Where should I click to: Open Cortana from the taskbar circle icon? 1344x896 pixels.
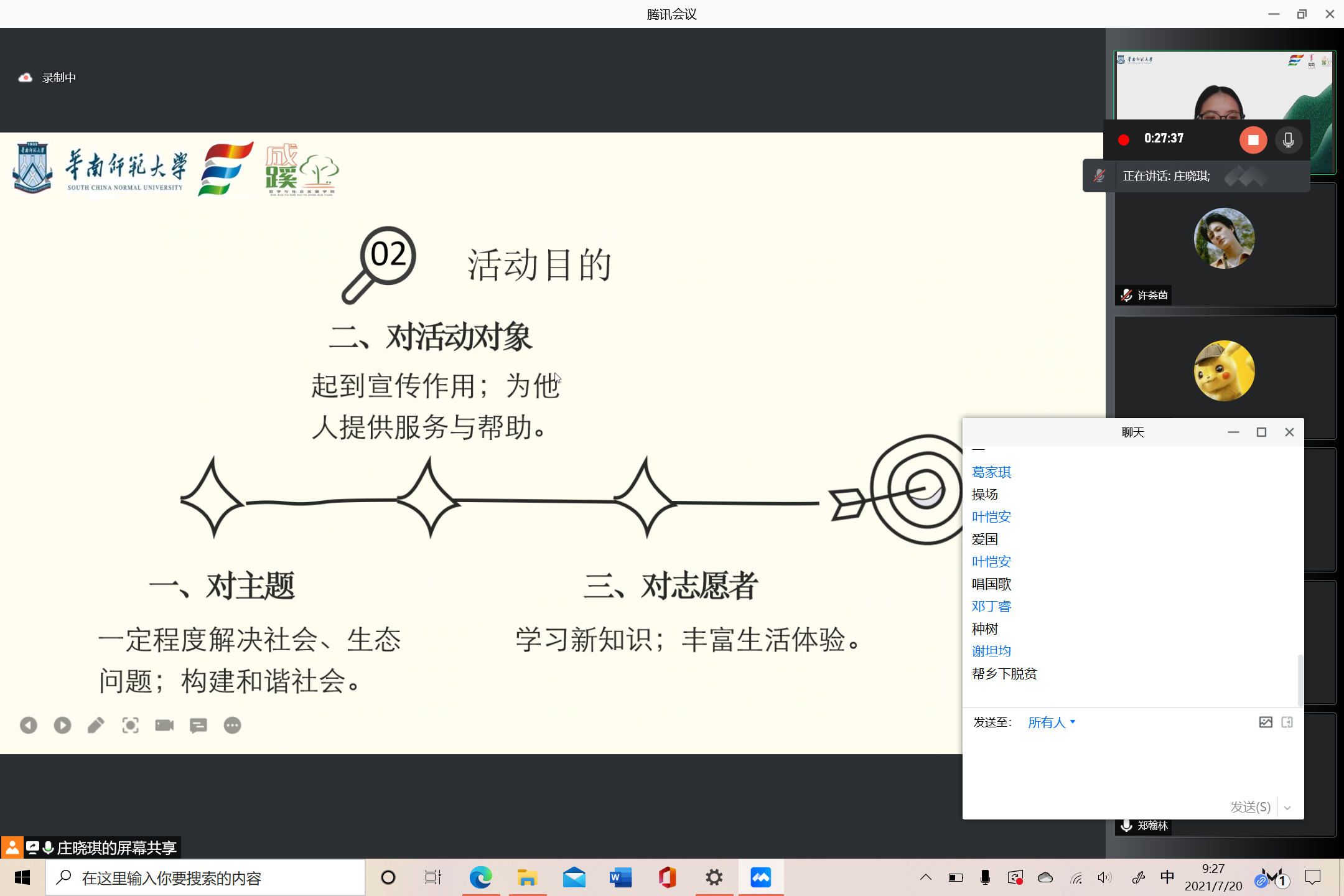[x=388, y=878]
